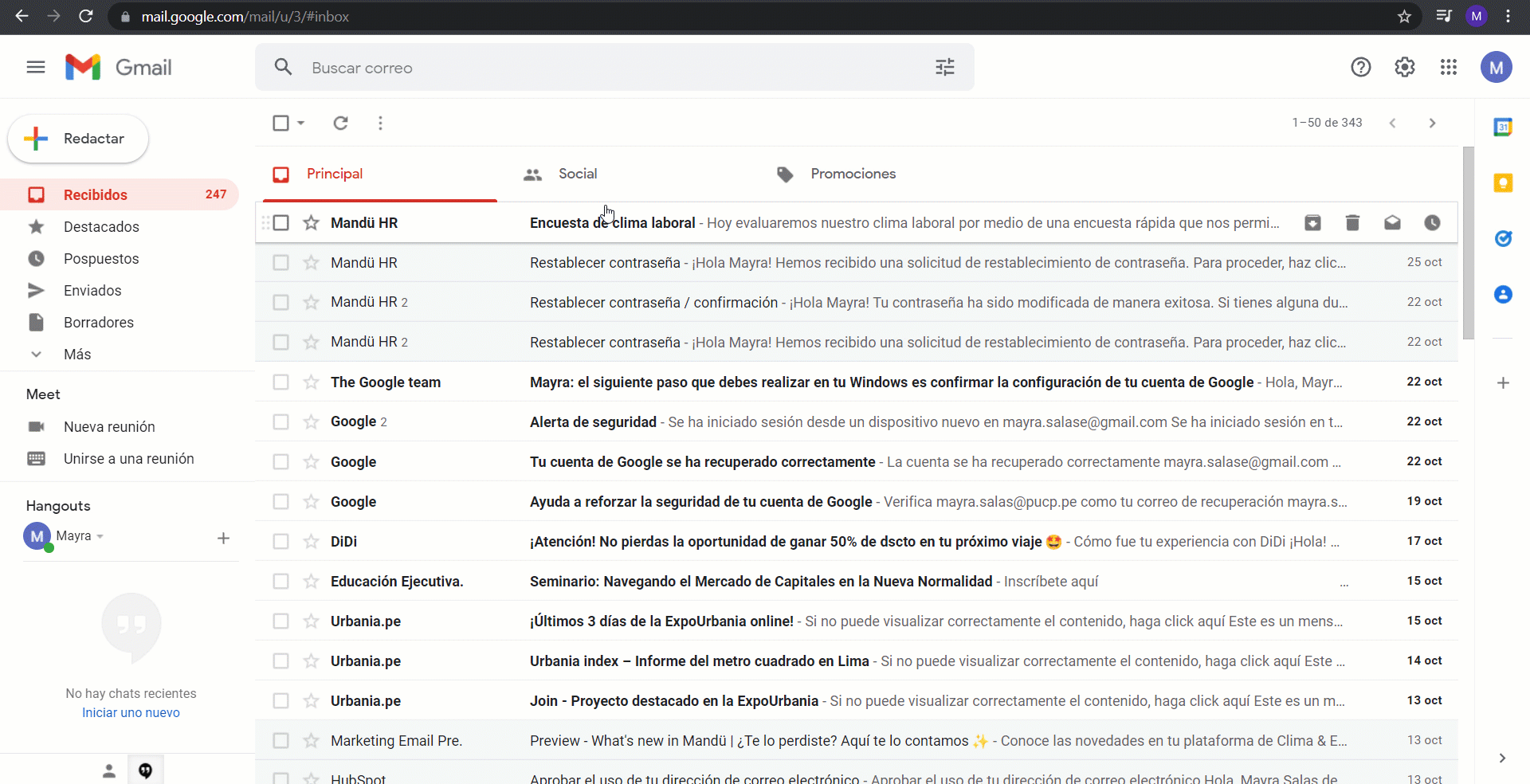This screenshot has width=1530, height=784.
Task: Star the Marketing Email Pre. message
Action: click(x=311, y=741)
